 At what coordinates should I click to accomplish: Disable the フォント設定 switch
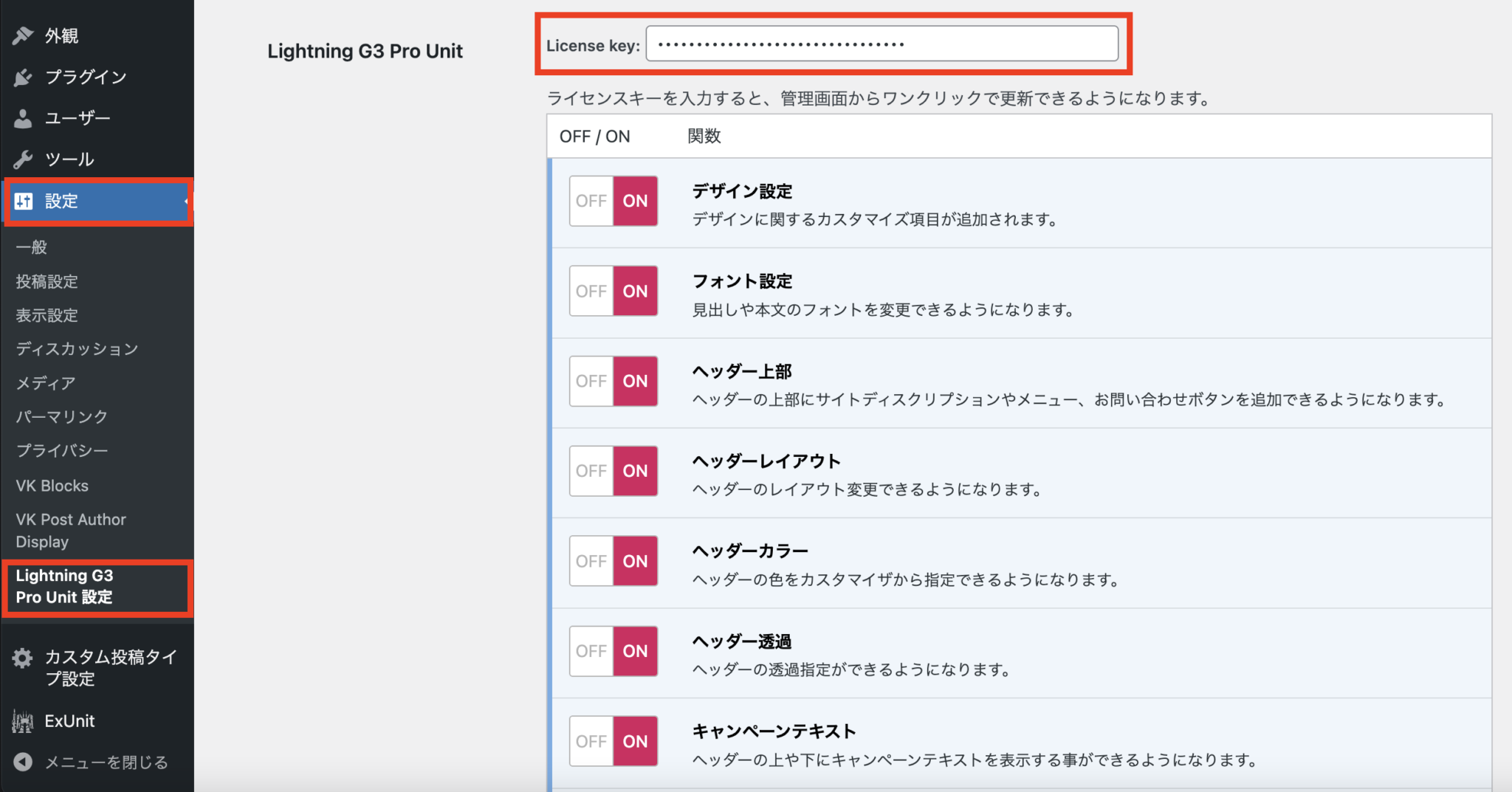point(591,291)
